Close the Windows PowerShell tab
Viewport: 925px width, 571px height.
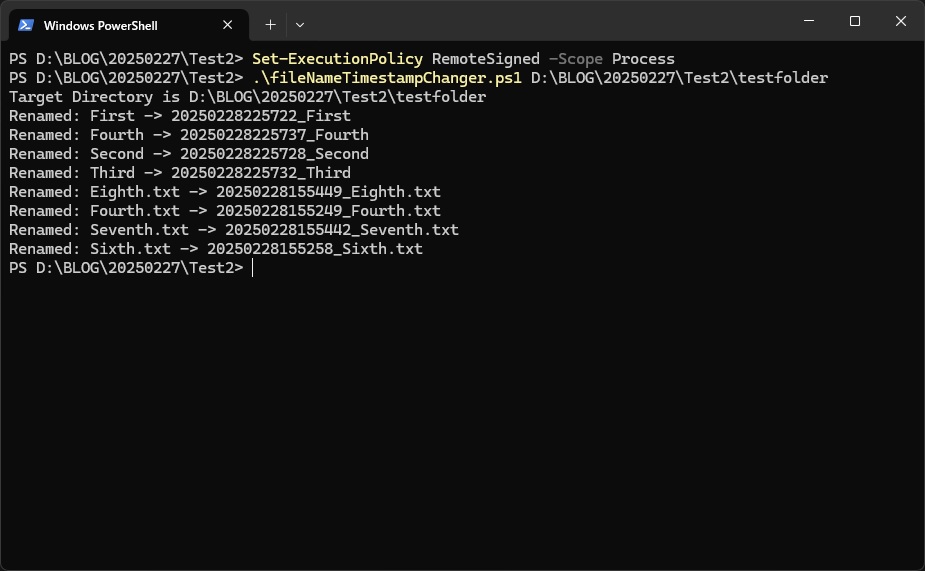click(228, 25)
